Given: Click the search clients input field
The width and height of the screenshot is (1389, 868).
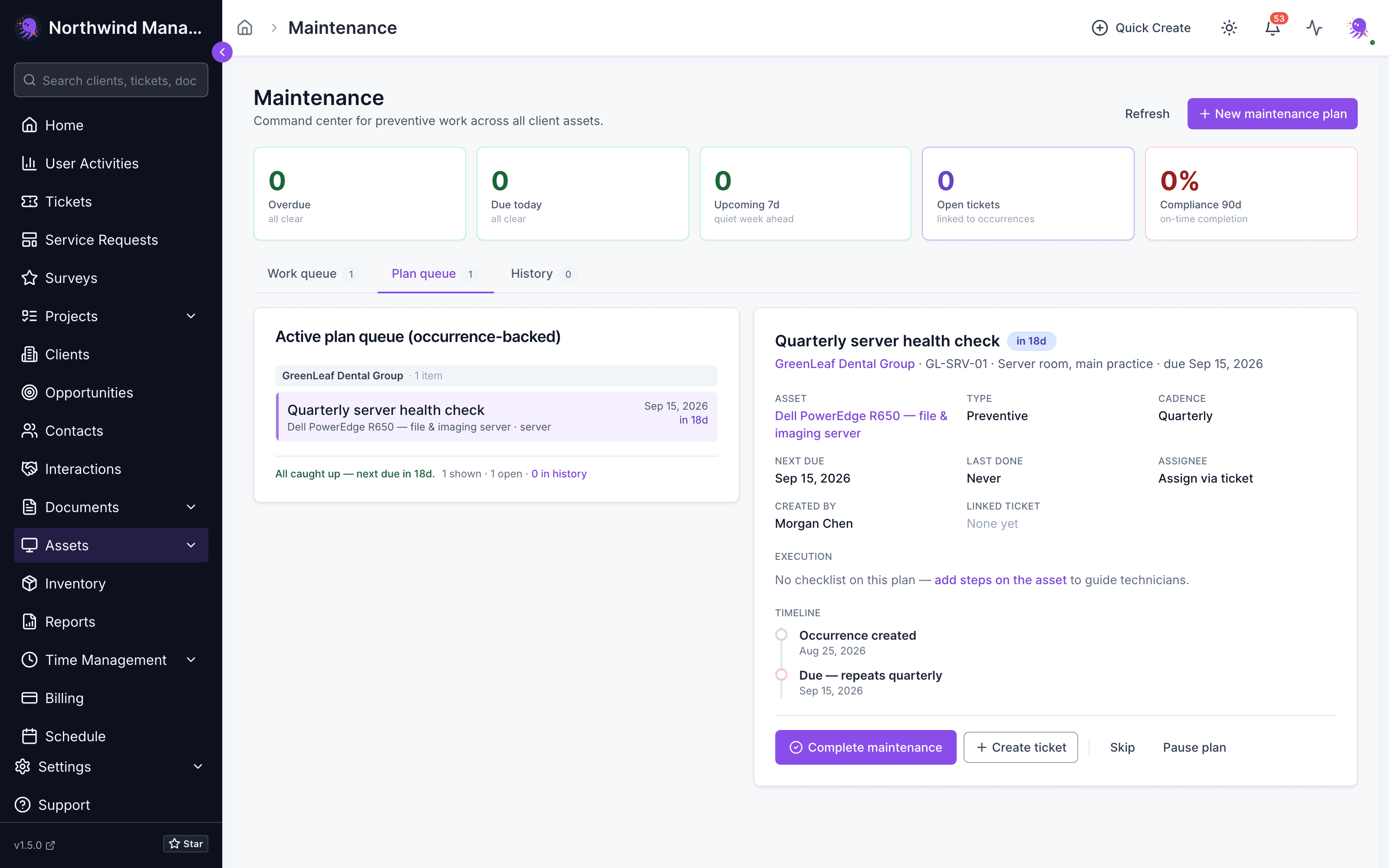Looking at the screenshot, I should click(x=111, y=80).
